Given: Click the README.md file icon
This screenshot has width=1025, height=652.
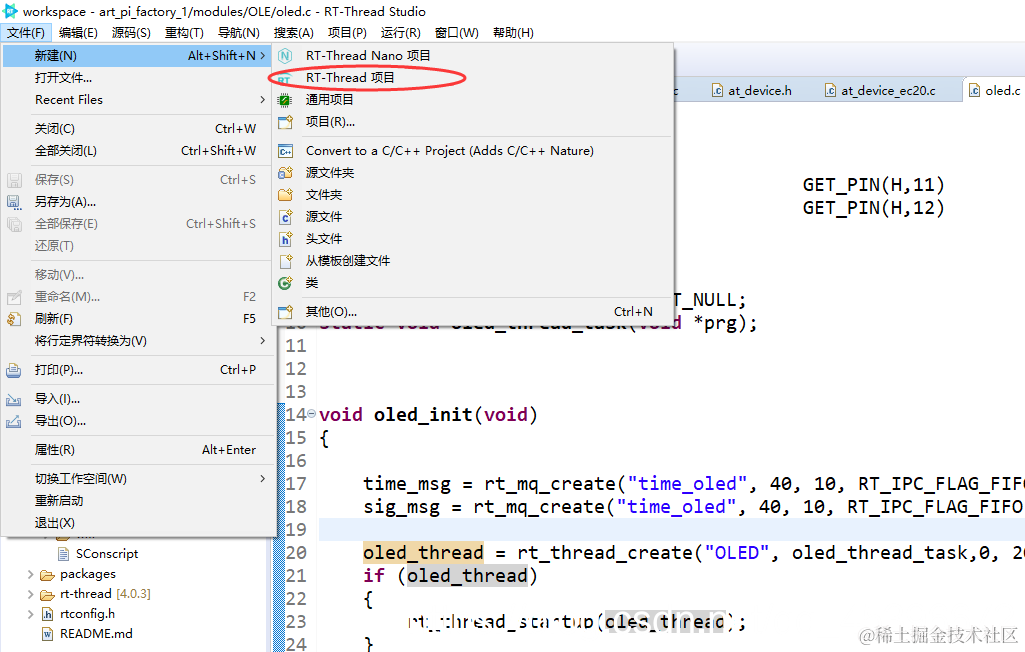Looking at the screenshot, I should (x=47, y=634).
